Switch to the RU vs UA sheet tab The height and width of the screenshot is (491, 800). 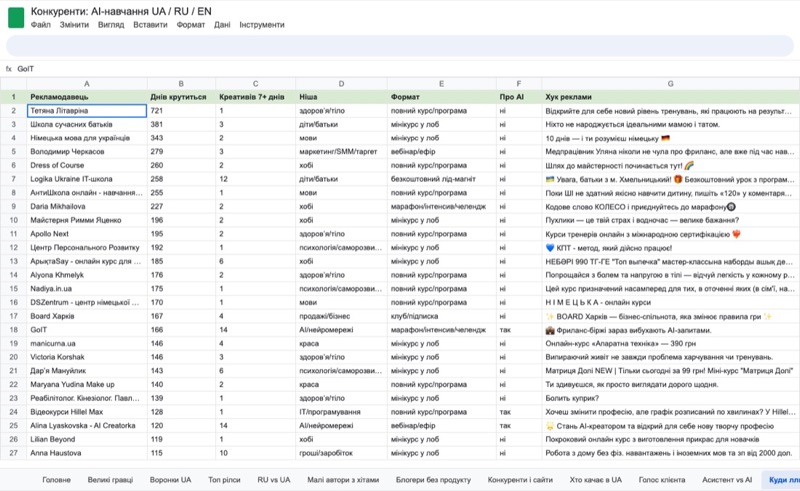coord(273,480)
